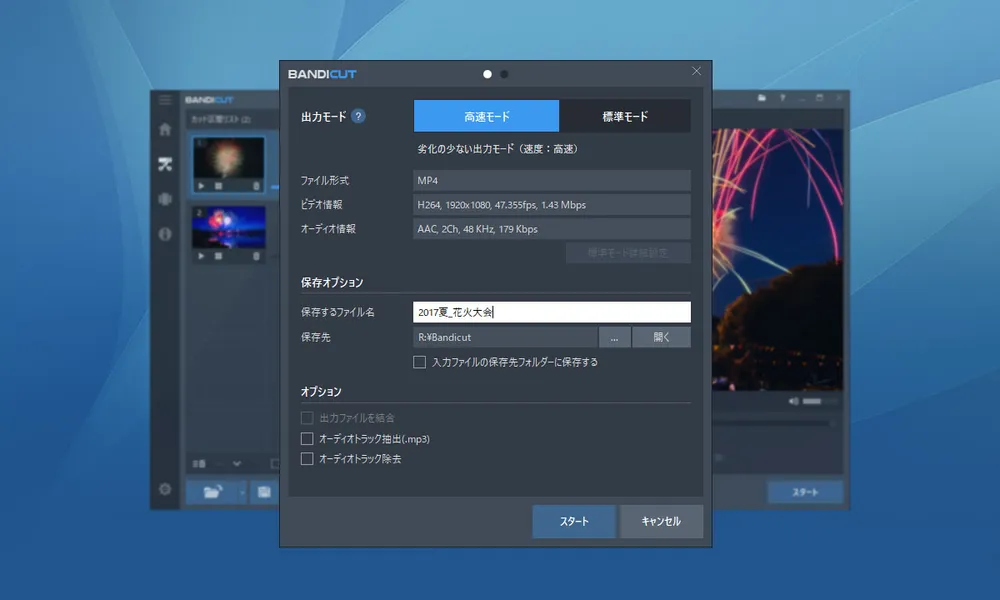
Task: Click the ビデオ情報 H264 field
Action: [x=552, y=205]
